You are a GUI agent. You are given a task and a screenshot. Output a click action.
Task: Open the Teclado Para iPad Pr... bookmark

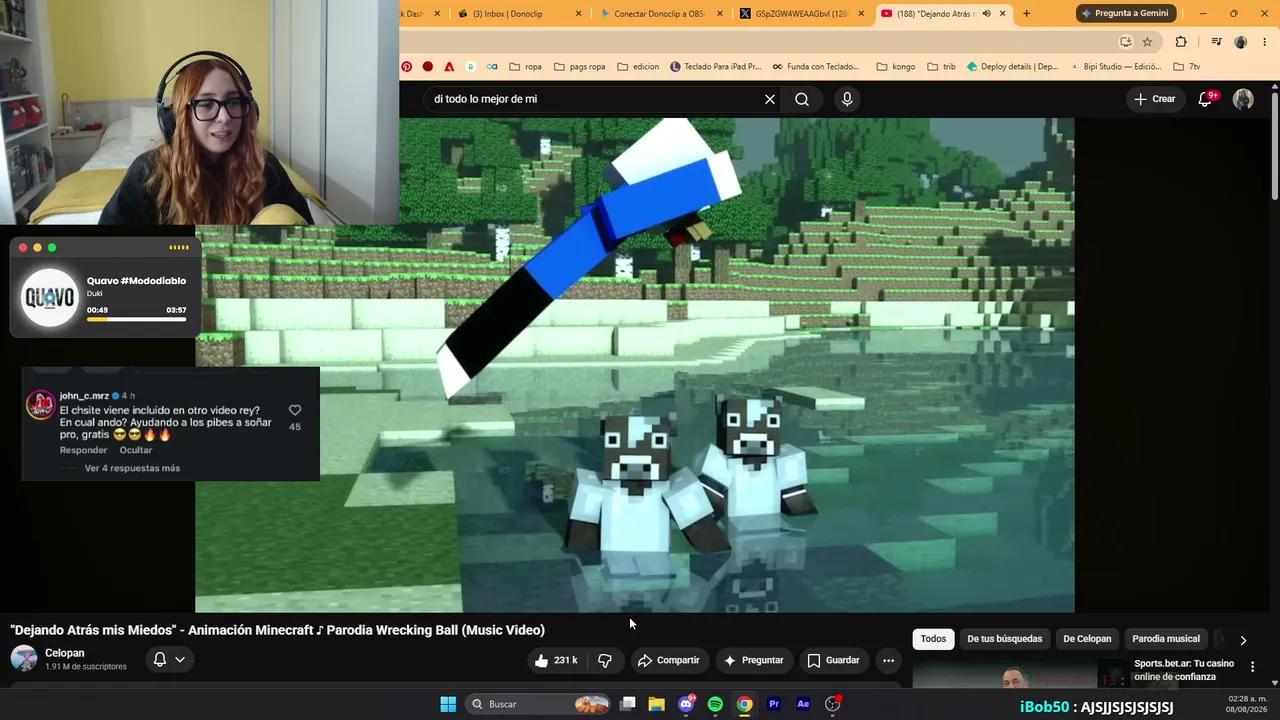pos(715,67)
